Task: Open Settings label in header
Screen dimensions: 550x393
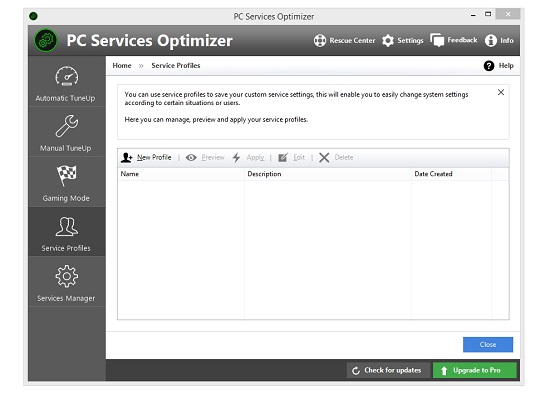Action: 410,41
